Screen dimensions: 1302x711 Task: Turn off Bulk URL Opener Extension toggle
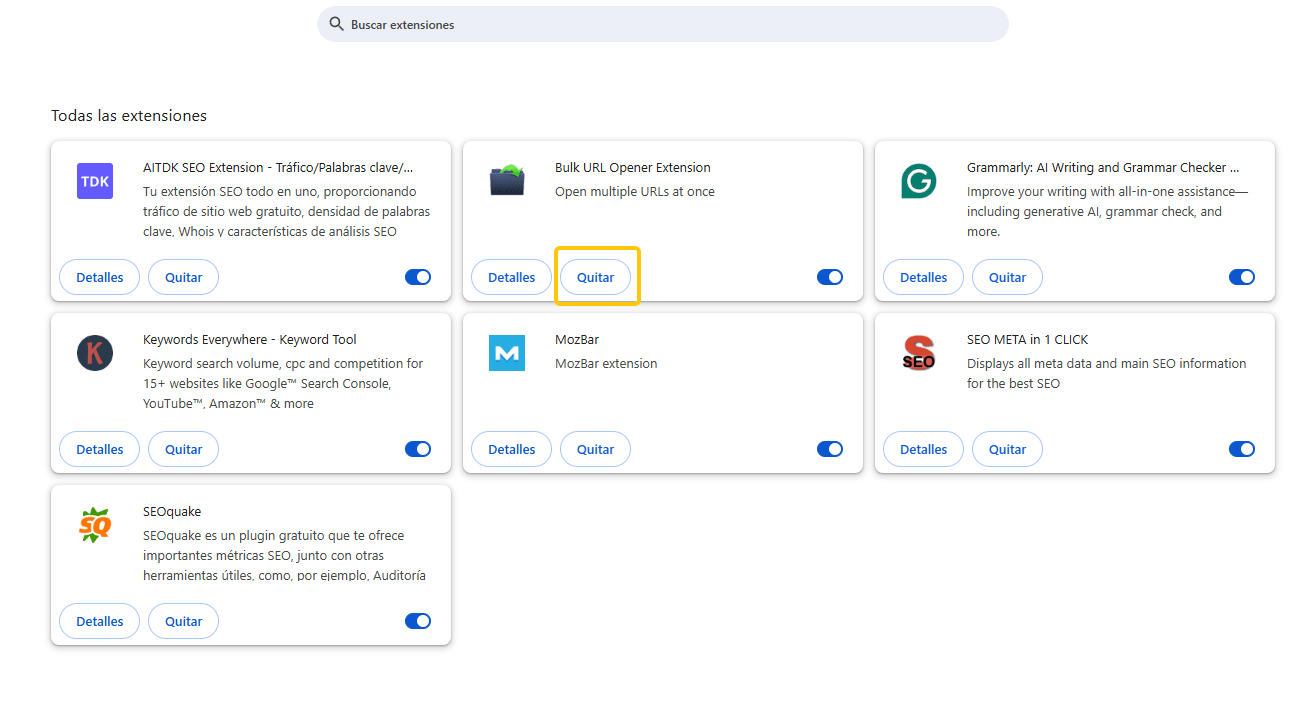point(830,277)
